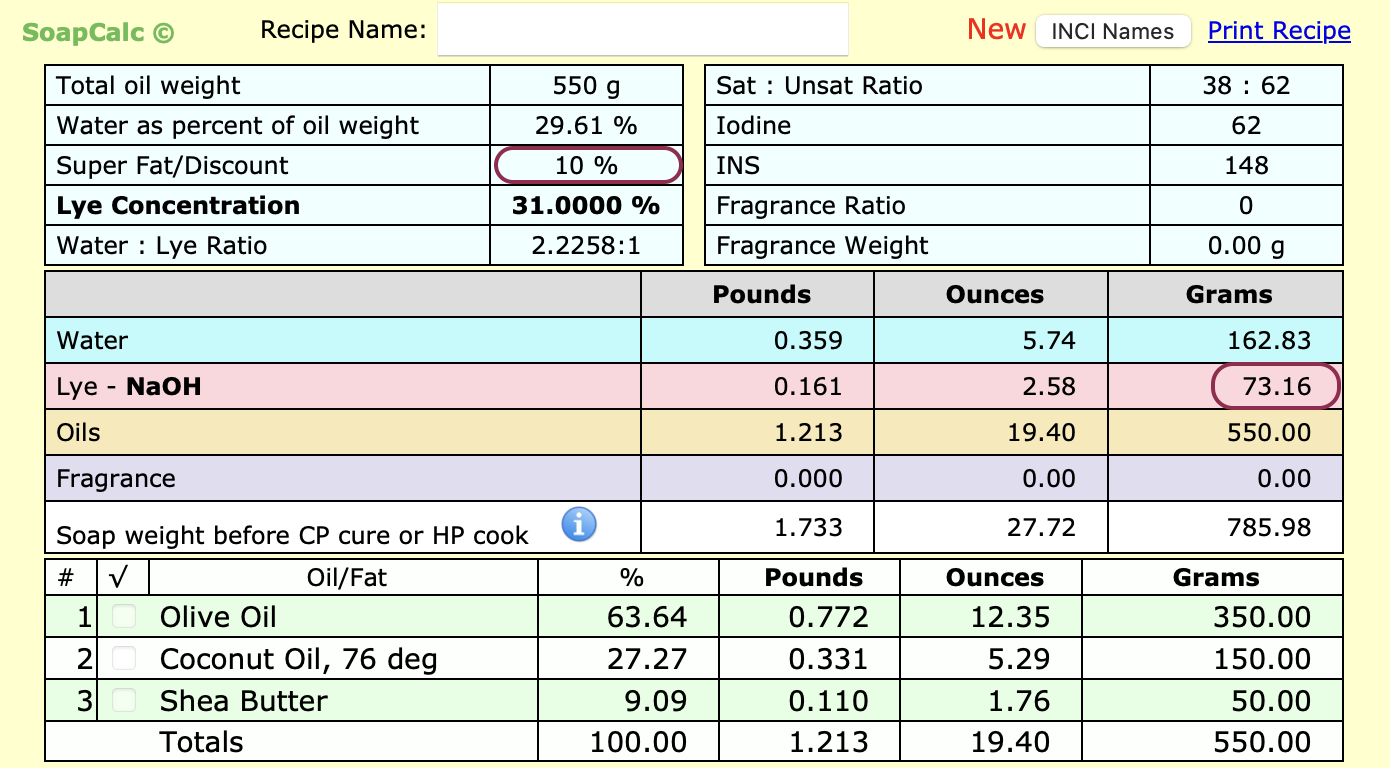Click the Sat : Unsat Ratio value 38 : 62
The image size is (1390, 768).
[1245, 86]
